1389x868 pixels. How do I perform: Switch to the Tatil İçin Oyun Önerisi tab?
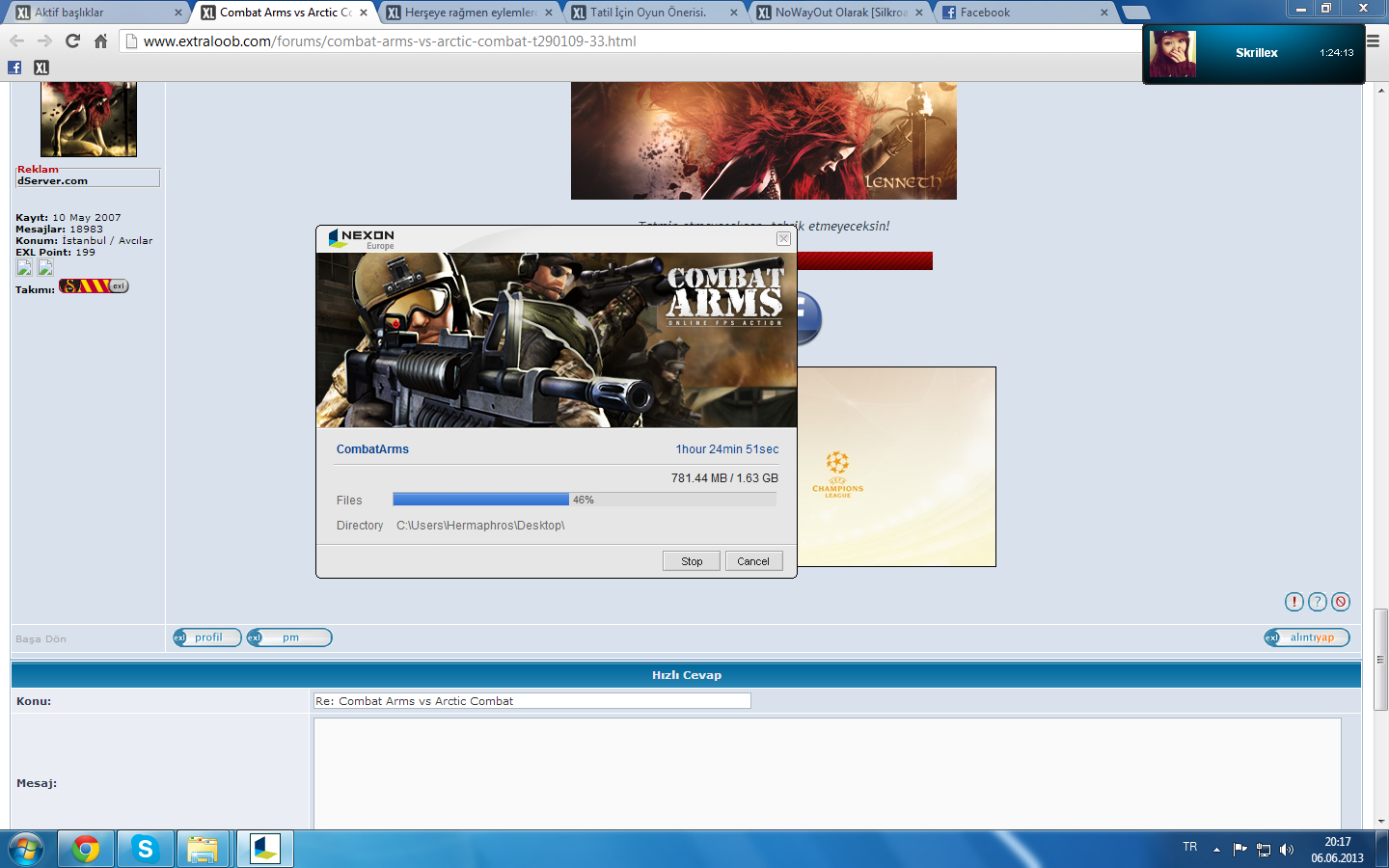654,13
